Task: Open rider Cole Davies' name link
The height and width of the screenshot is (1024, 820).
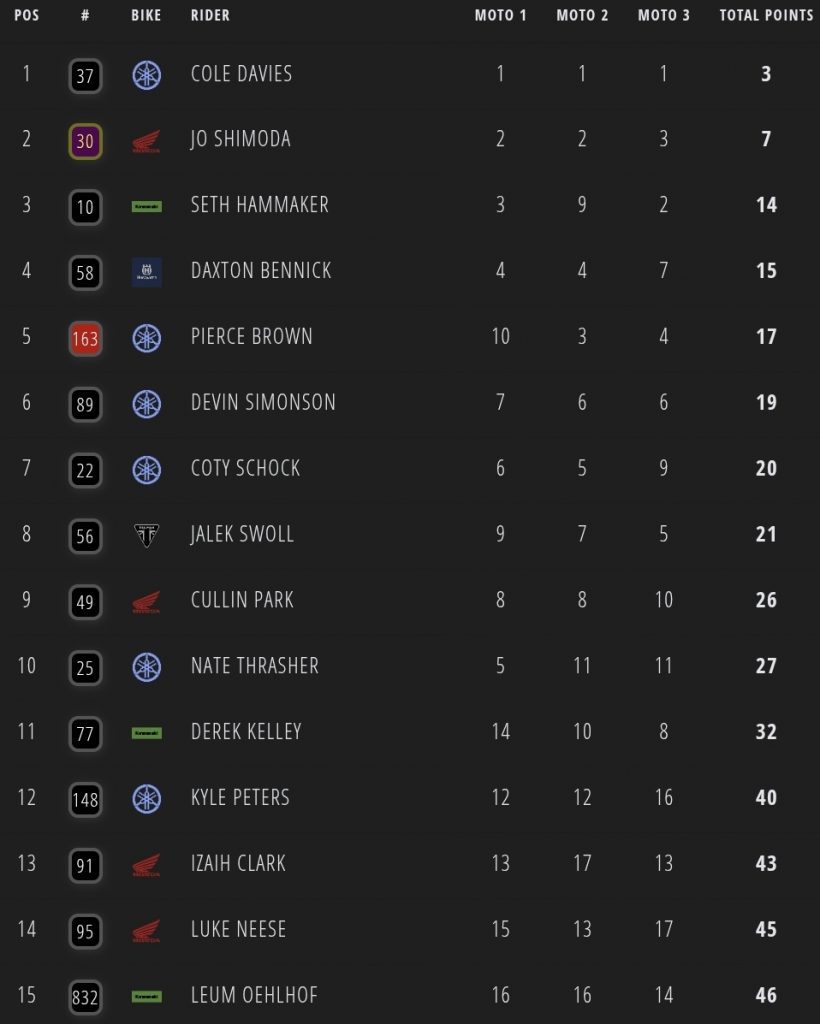Action: 241,74
